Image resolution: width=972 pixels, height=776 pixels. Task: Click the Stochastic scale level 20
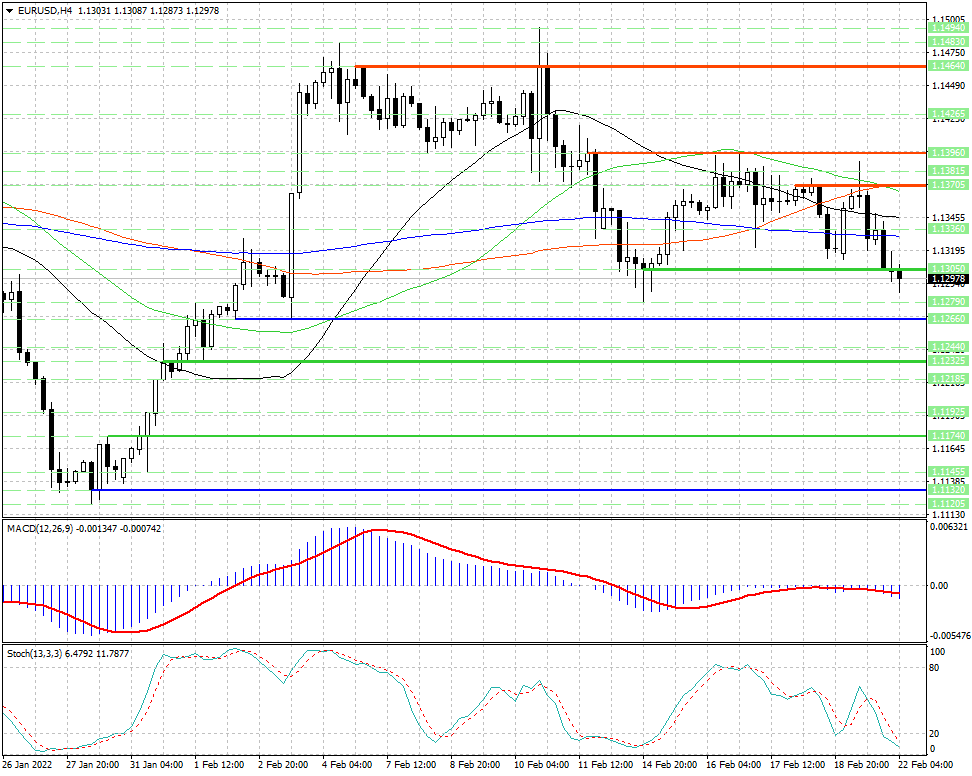(x=935, y=733)
